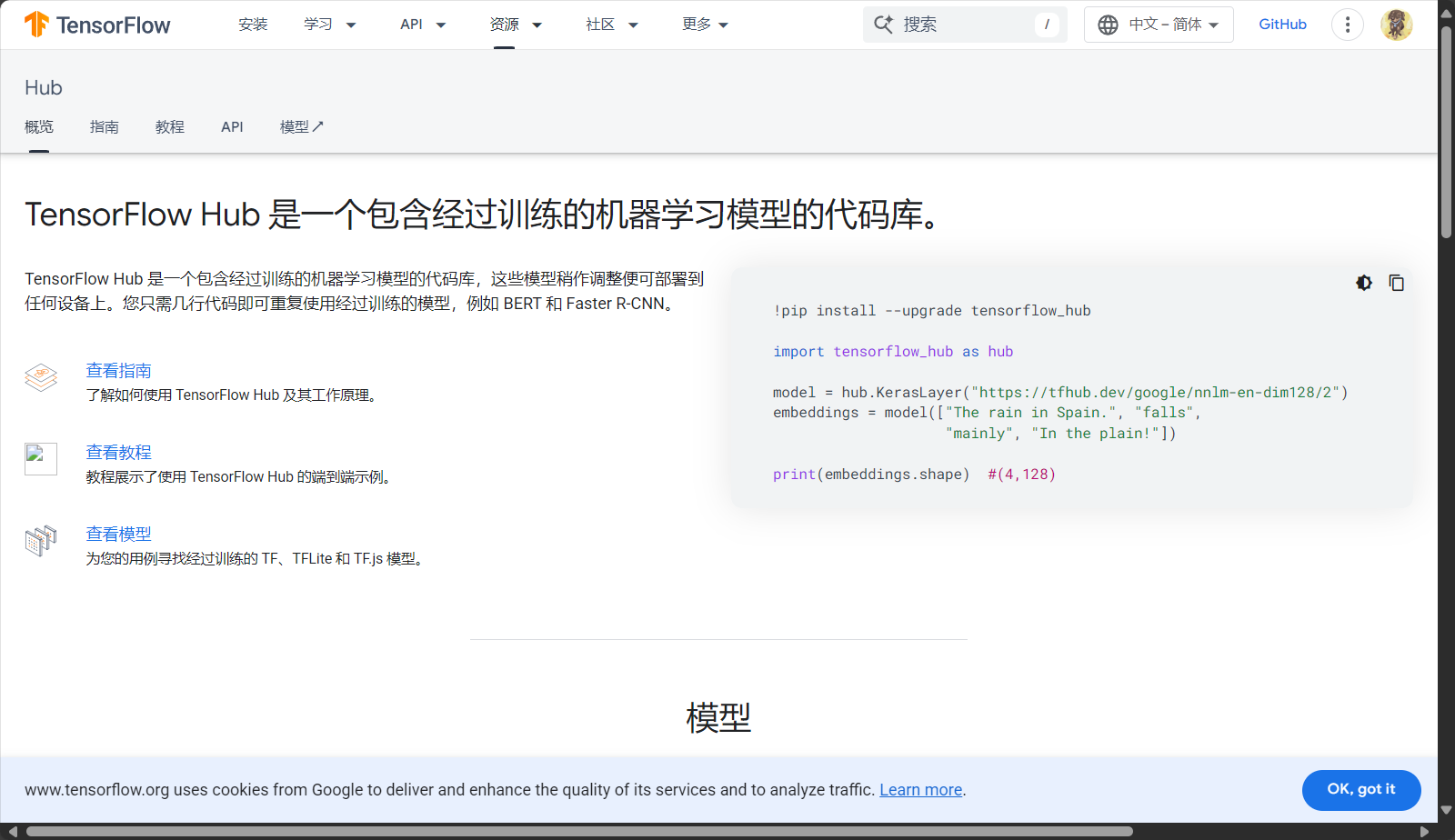The height and width of the screenshot is (840, 1455).
Task: Click the import tensorflow_hub code line
Action: pos(893,352)
